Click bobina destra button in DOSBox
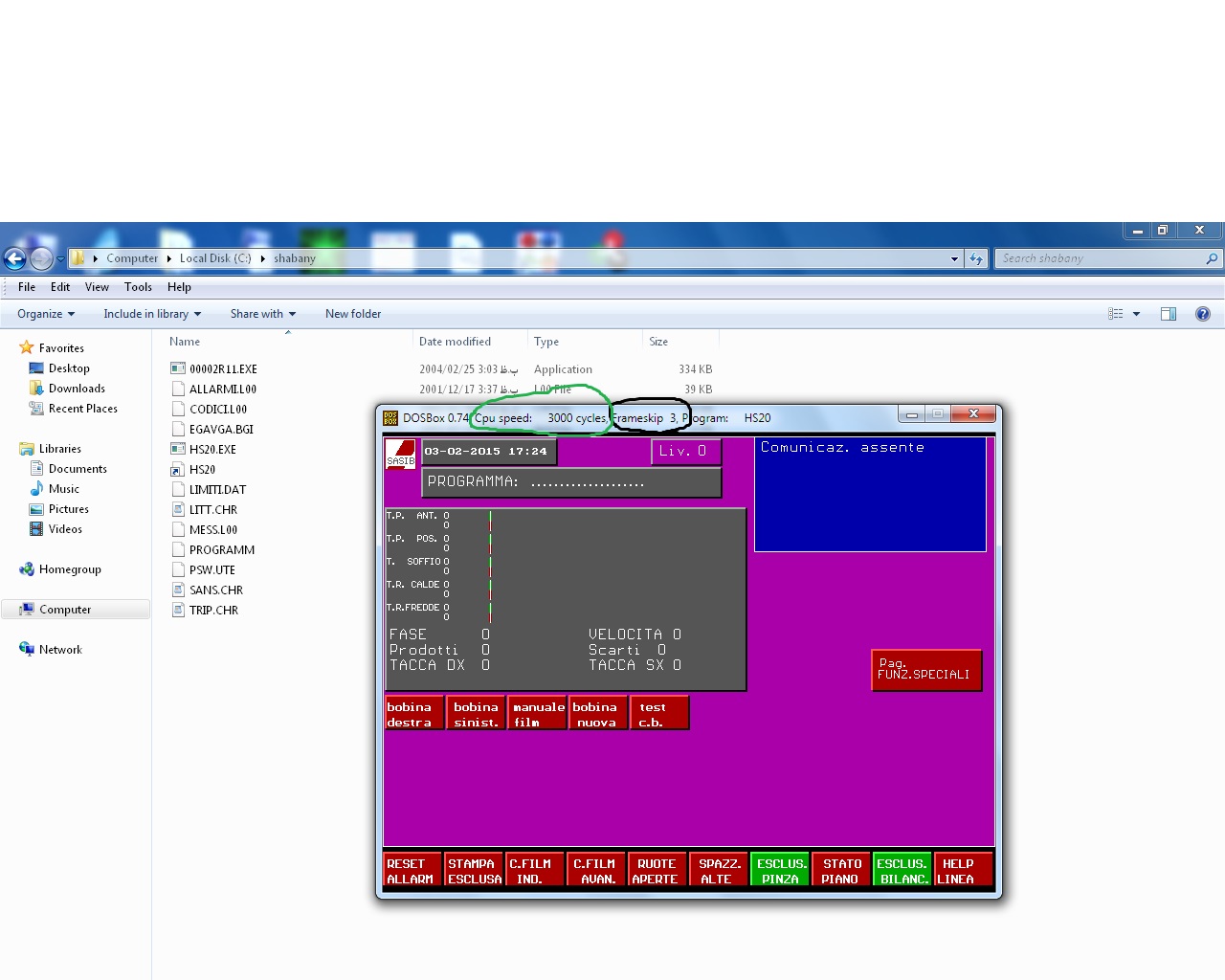 tap(413, 714)
